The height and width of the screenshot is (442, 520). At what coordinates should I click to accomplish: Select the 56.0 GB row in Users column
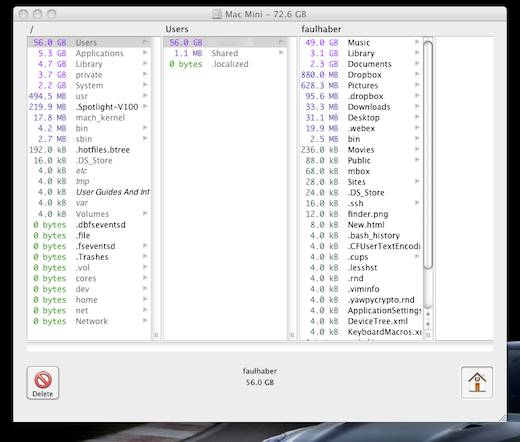tap(225, 42)
